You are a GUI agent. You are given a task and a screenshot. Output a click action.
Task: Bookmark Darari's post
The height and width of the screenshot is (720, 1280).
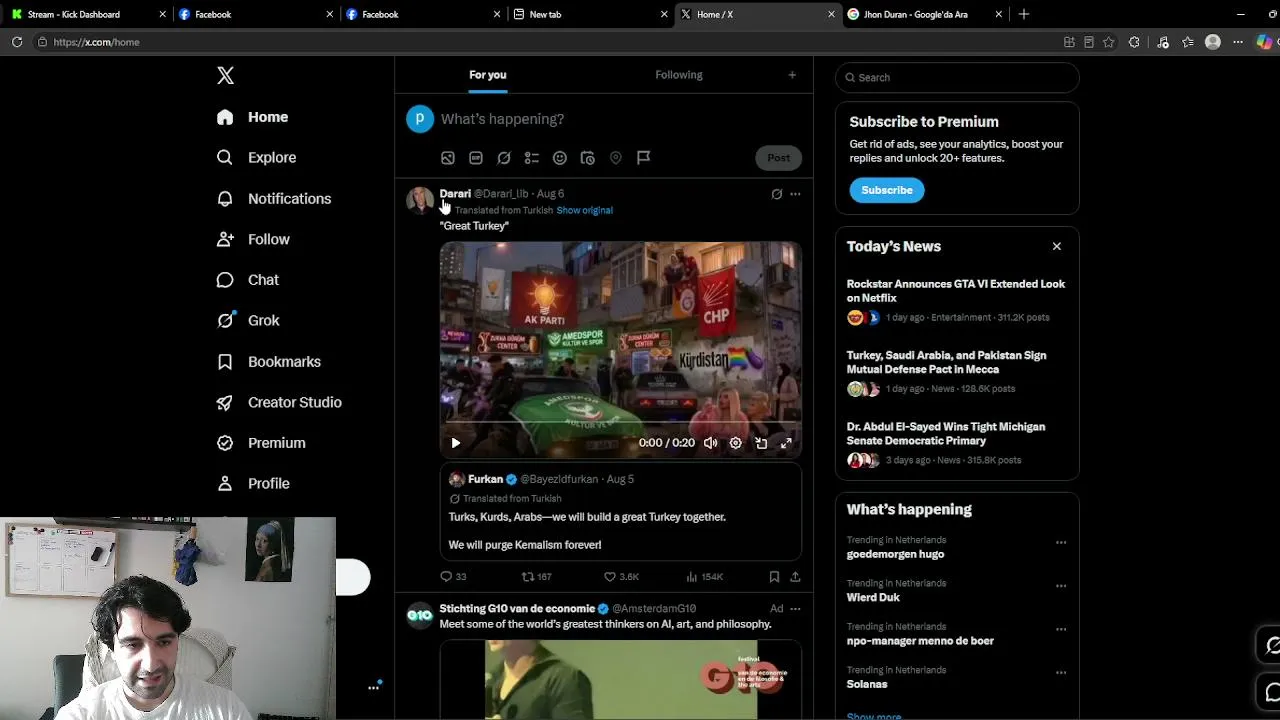tap(774, 577)
